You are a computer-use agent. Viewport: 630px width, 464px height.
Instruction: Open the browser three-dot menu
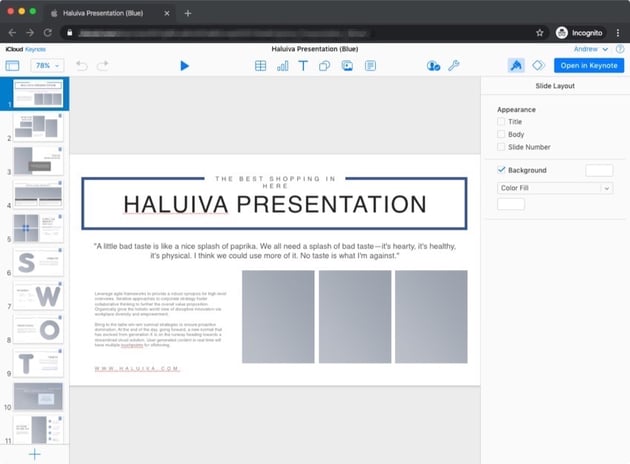618,33
